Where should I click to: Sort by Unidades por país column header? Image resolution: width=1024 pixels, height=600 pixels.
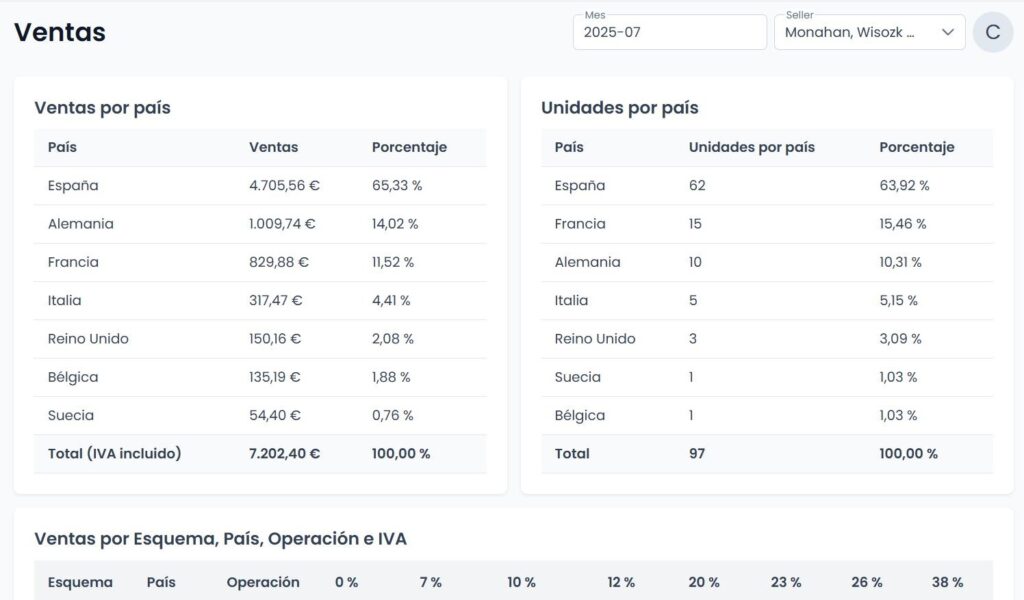point(752,147)
